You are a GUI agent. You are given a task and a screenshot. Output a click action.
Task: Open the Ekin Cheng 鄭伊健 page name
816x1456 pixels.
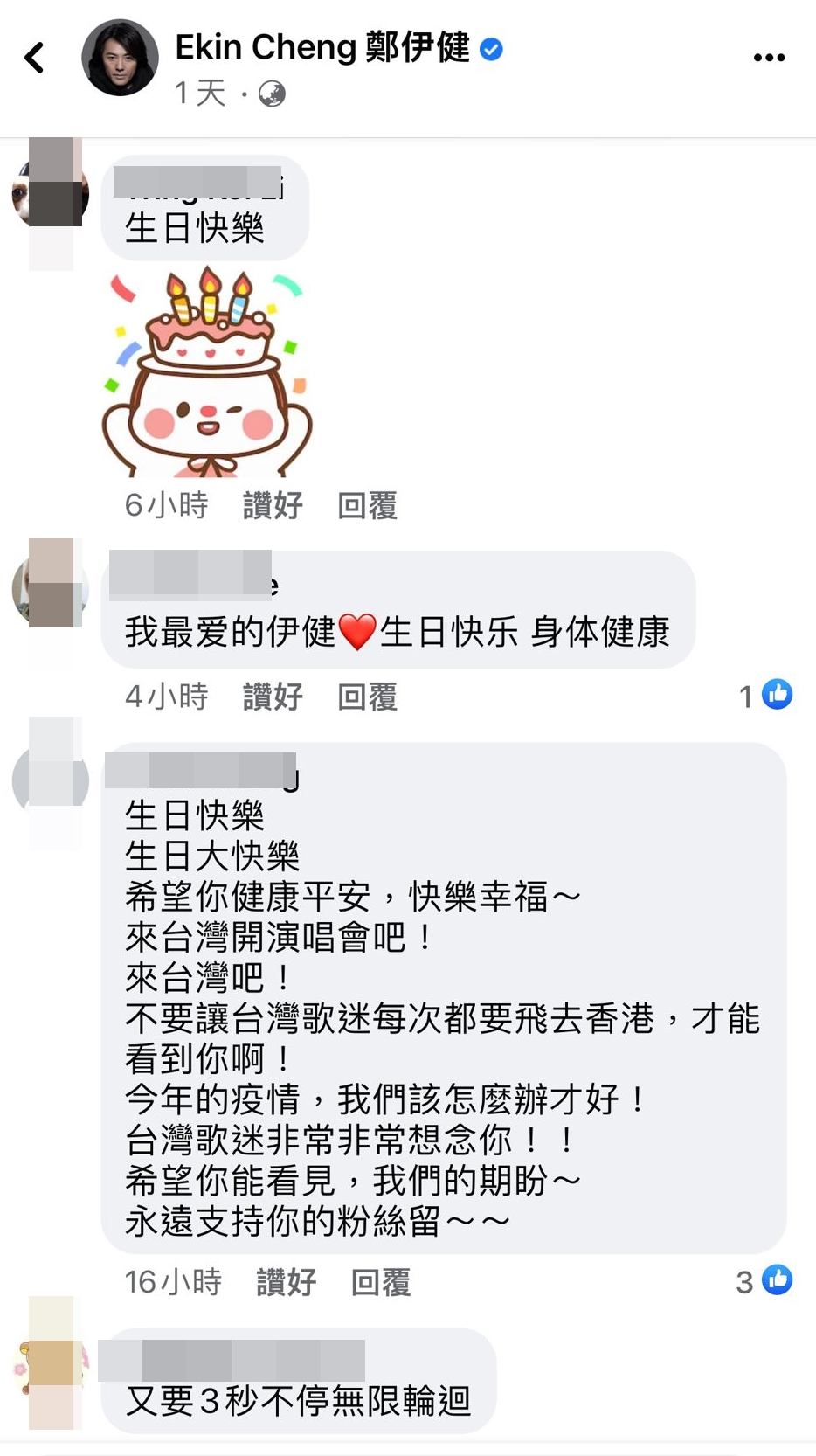(322, 48)
